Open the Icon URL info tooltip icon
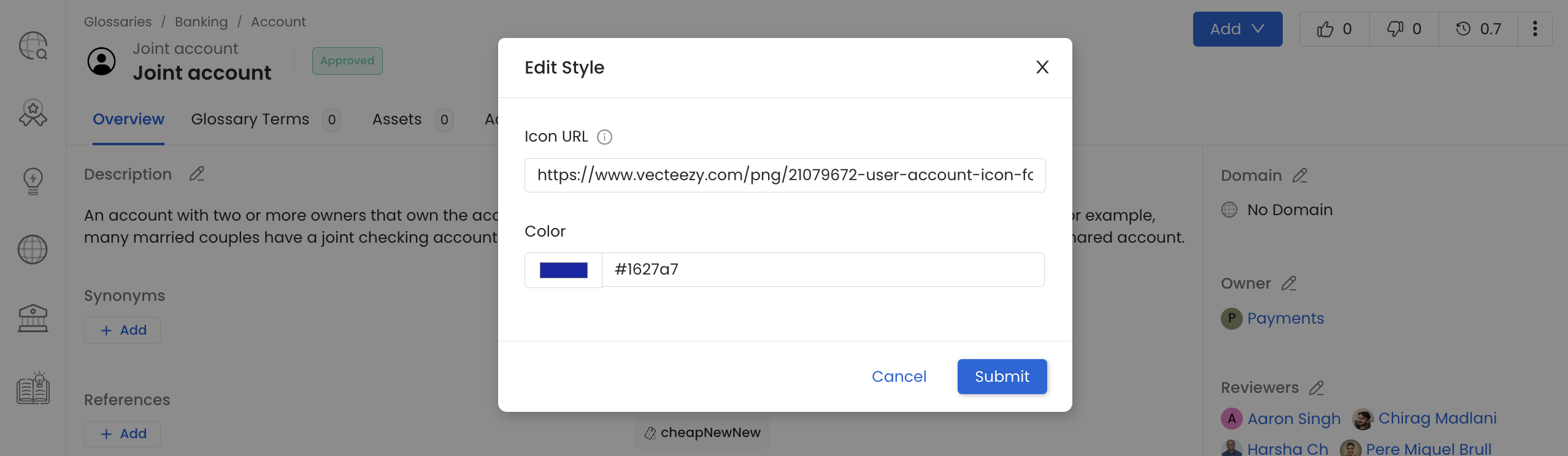This screenshot has height=456, width=1568. click(x=604, y=137)
